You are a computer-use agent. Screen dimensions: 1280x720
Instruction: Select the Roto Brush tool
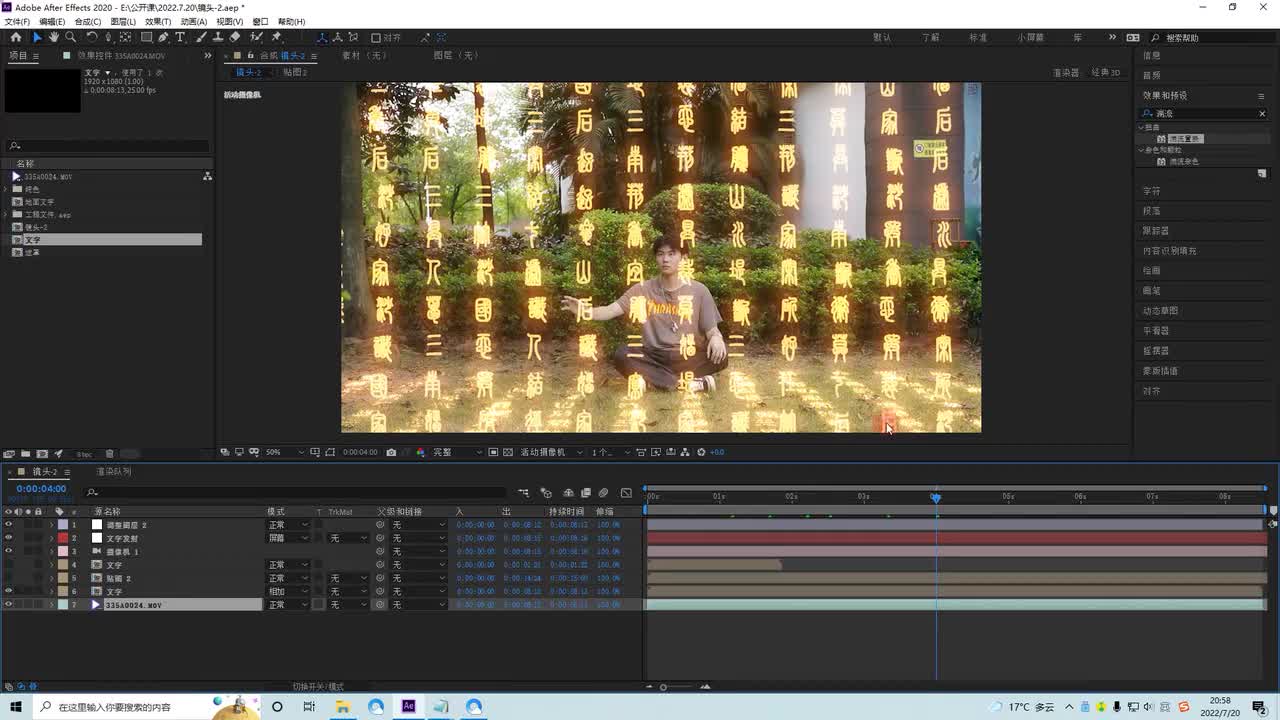pyautogui.click(x=256, y=37)
